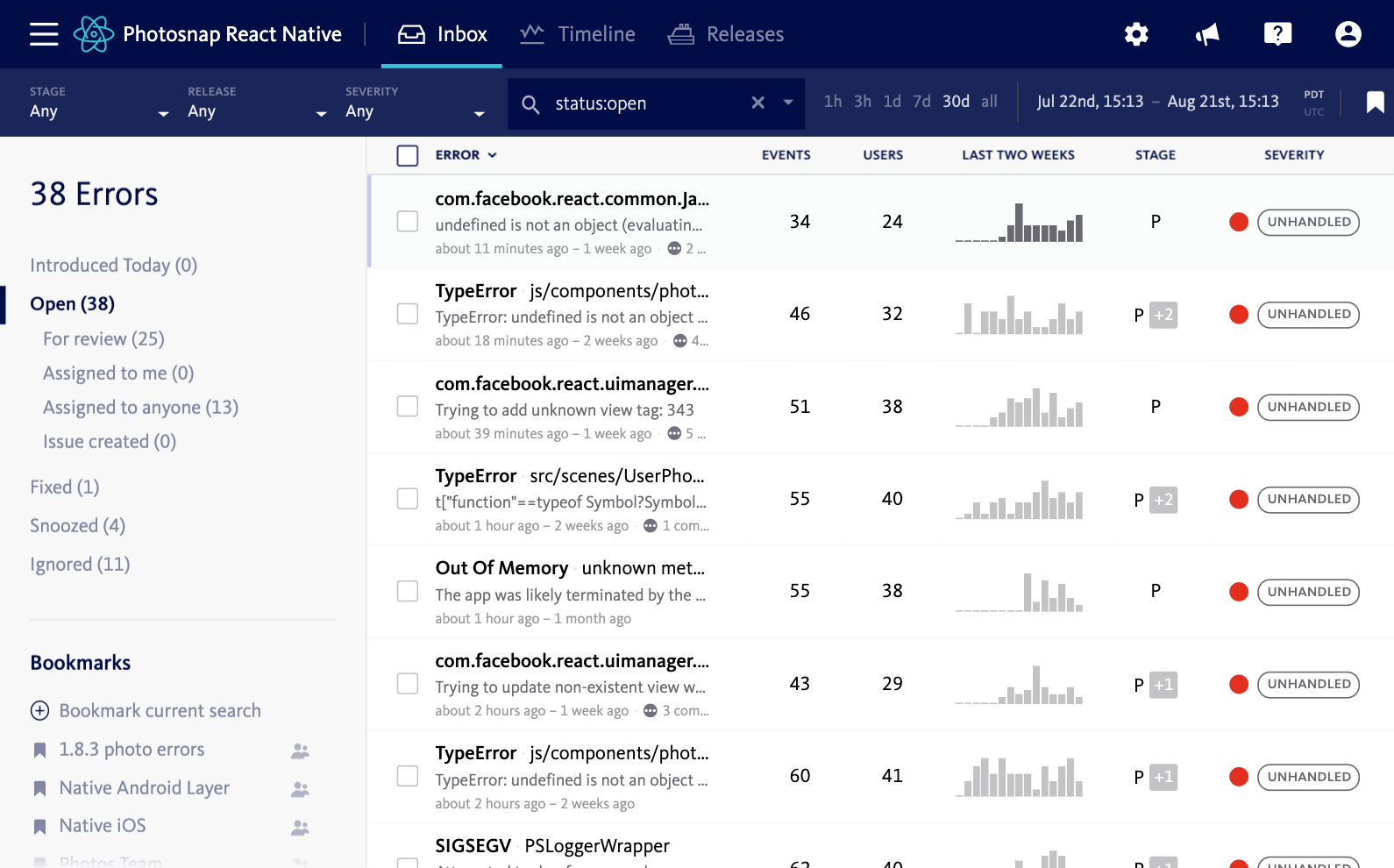
Task: Show Ignored (11) errors
Action: click(x=80, y=564)
